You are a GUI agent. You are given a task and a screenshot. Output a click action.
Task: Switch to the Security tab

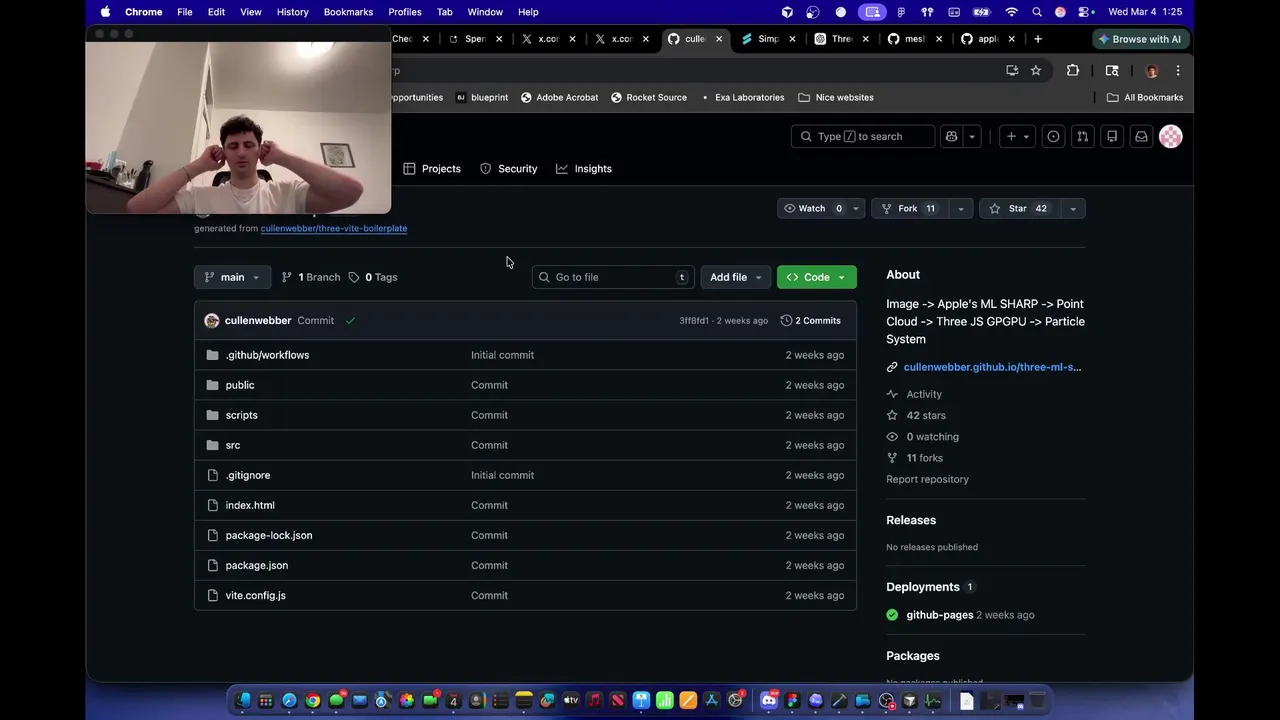(x=509, y=168)
